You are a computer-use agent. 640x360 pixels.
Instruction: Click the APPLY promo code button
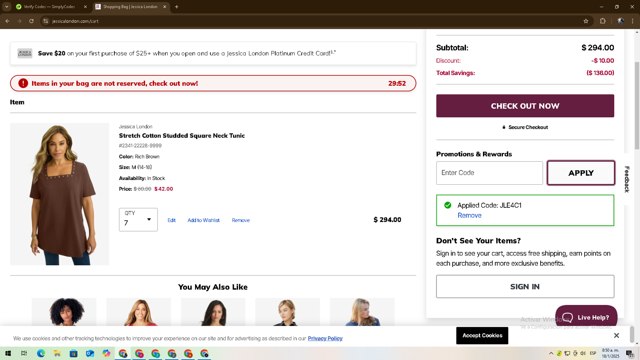point(581,173)
